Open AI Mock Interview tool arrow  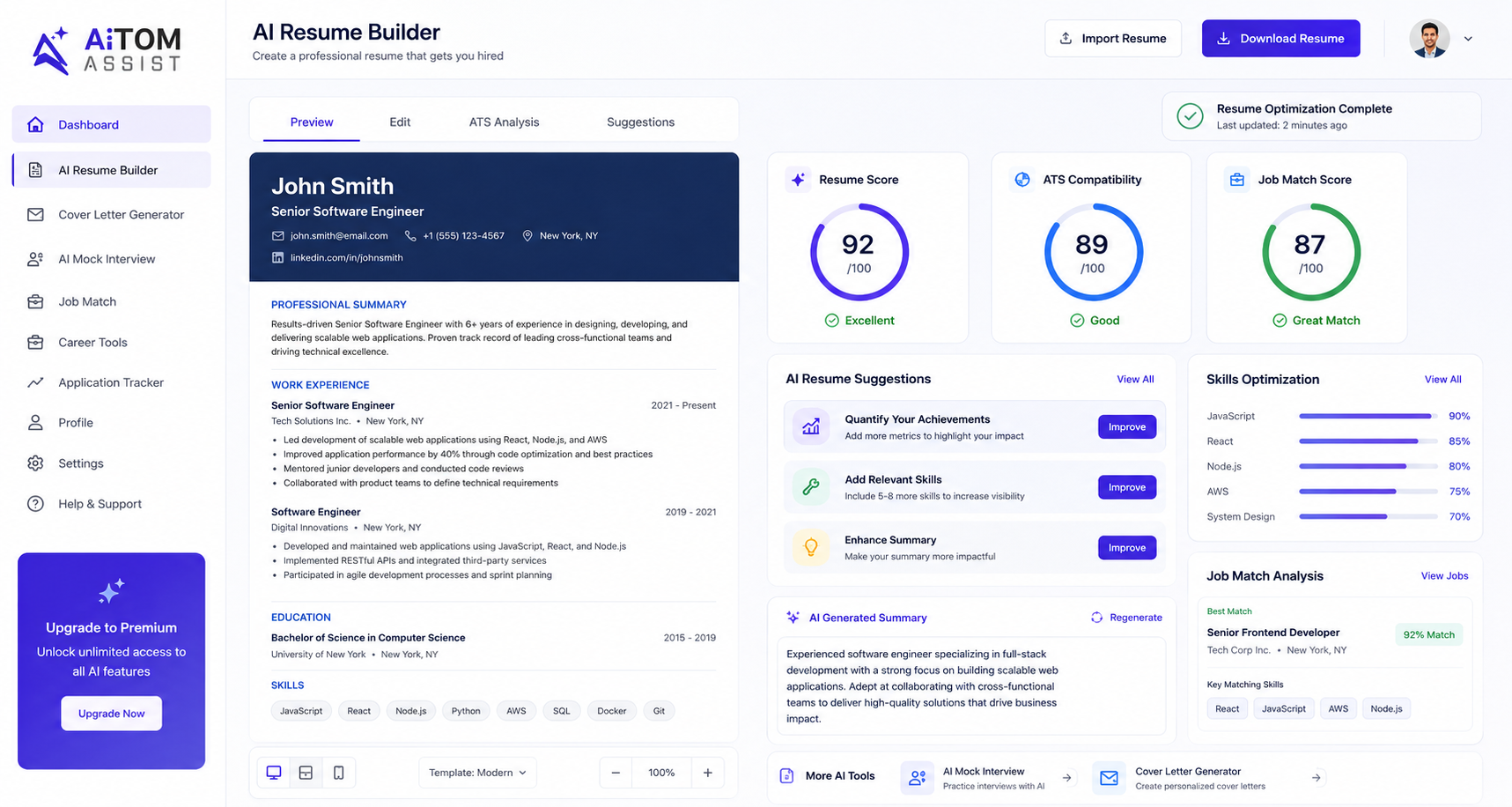[1067, 778]
